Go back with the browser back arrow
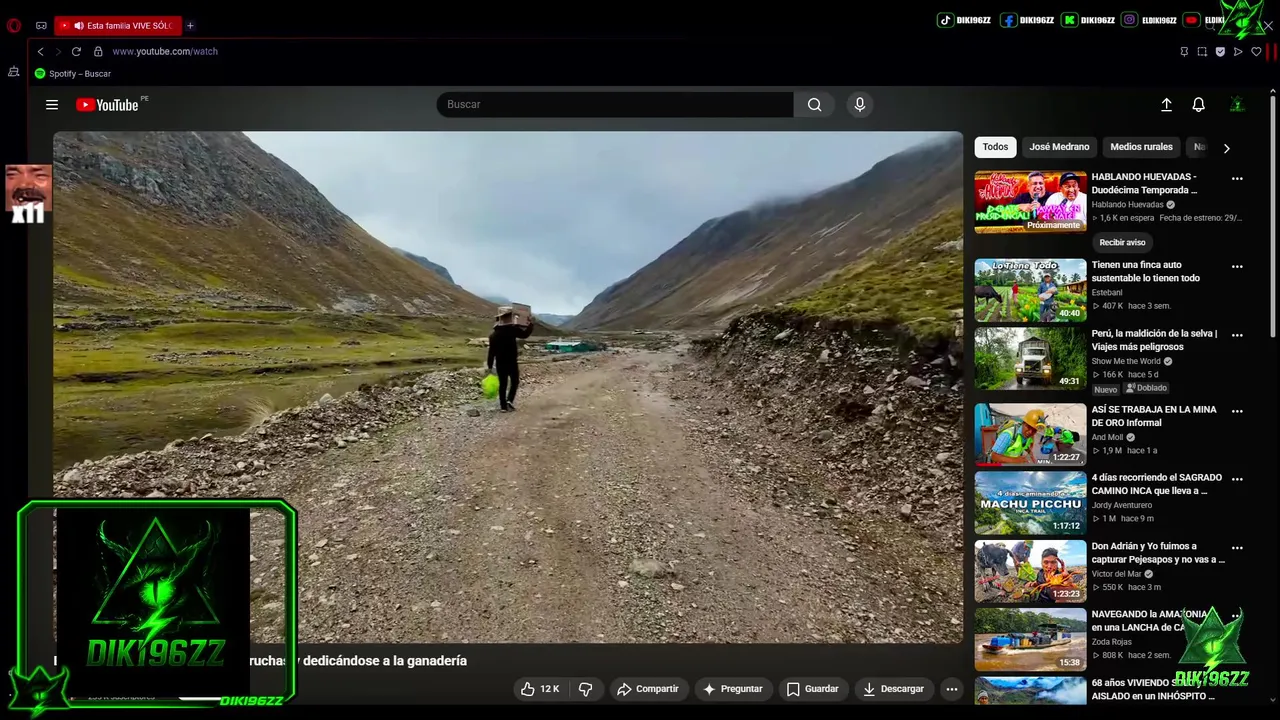 click(x=40, y=51)
